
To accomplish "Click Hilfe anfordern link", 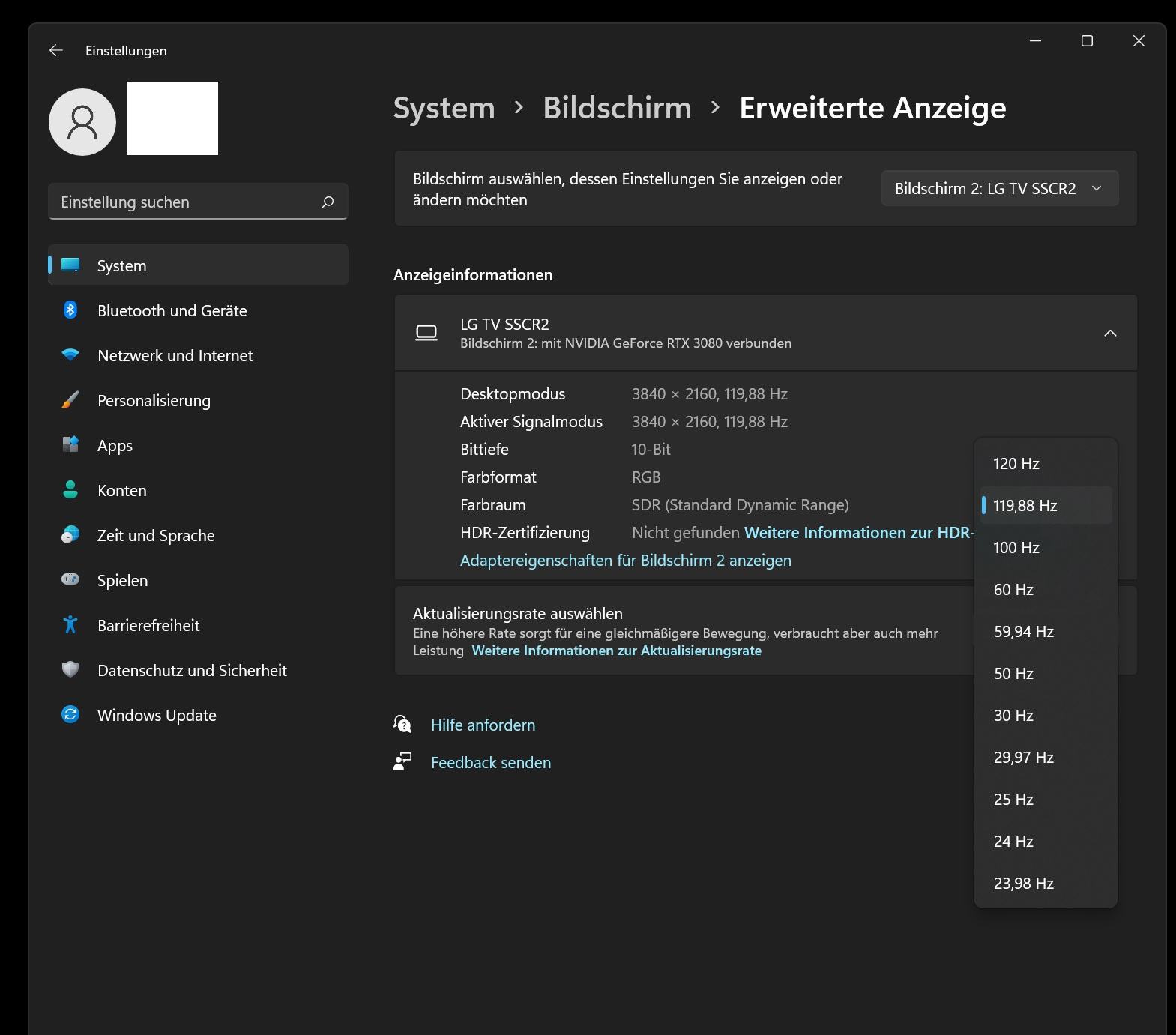I will [483, 725].
